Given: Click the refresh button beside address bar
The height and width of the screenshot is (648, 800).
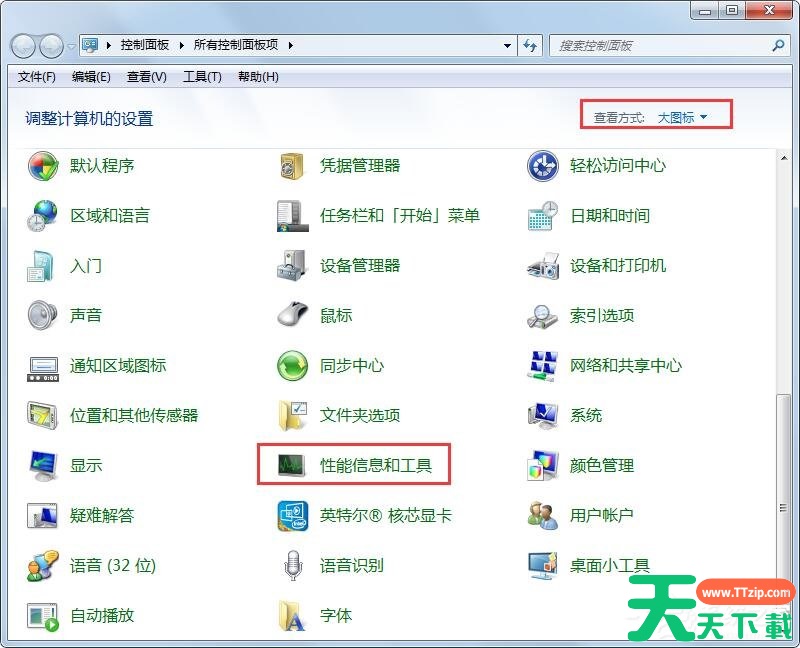Looking at the screenshot, I should pos(530,46).
